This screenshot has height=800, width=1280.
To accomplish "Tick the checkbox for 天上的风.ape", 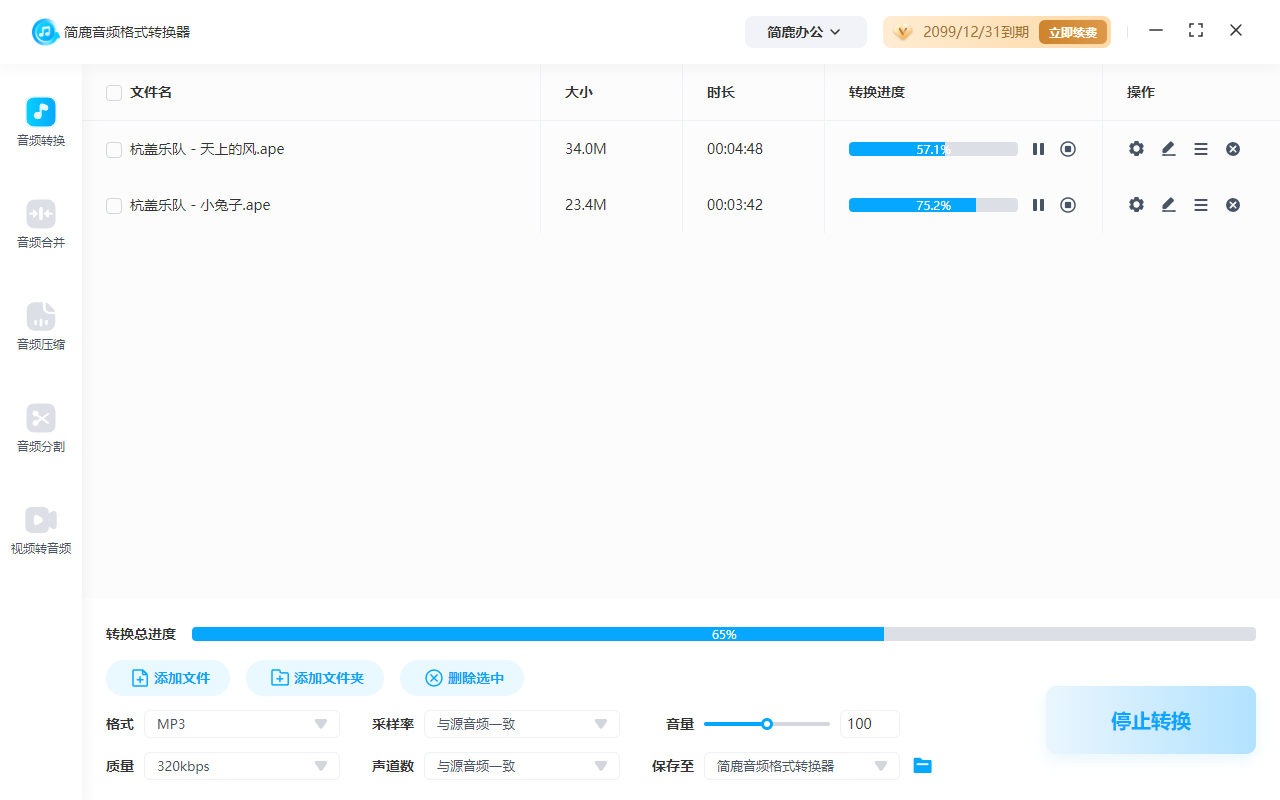I will pyautogui.click(x=113, y=148).
